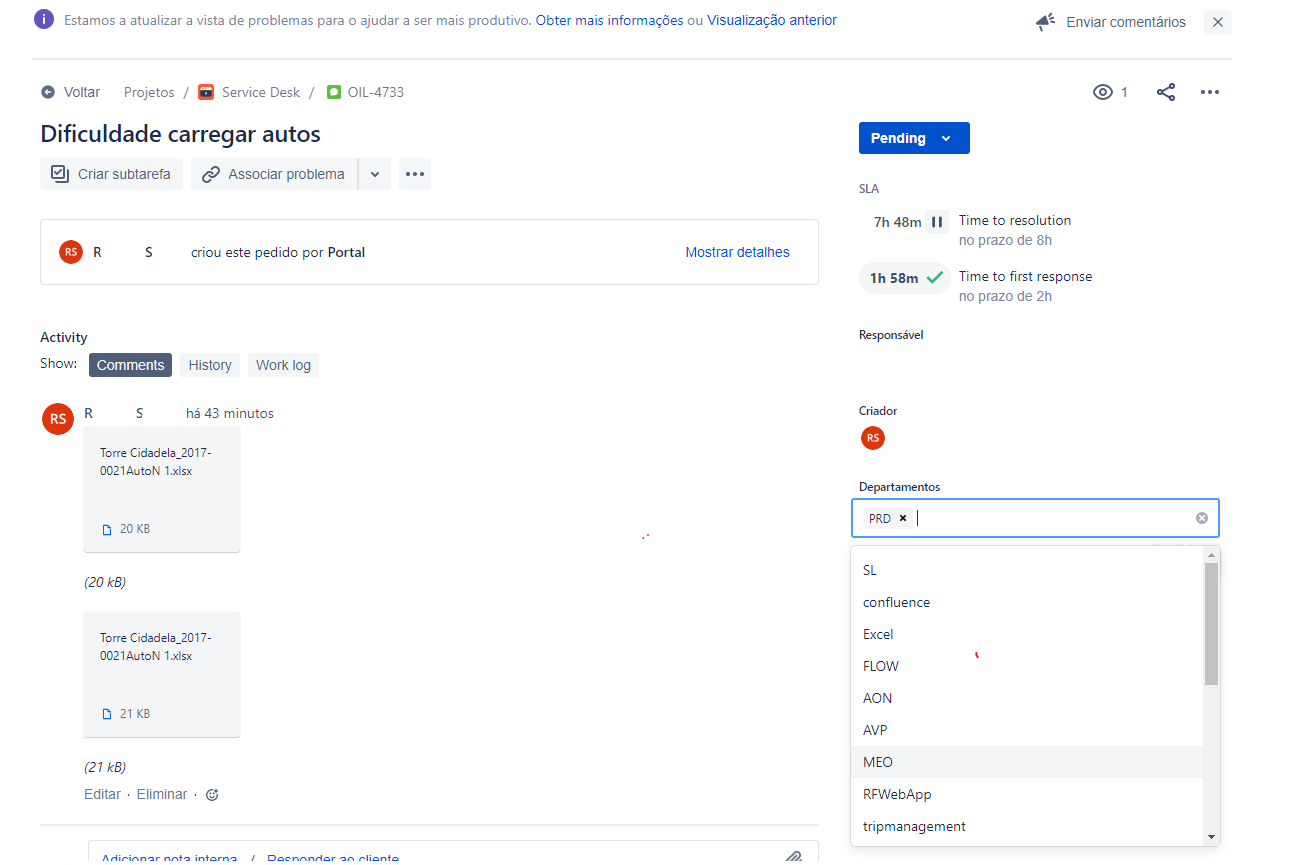Choose AVP option

(x=1027, y=730)
